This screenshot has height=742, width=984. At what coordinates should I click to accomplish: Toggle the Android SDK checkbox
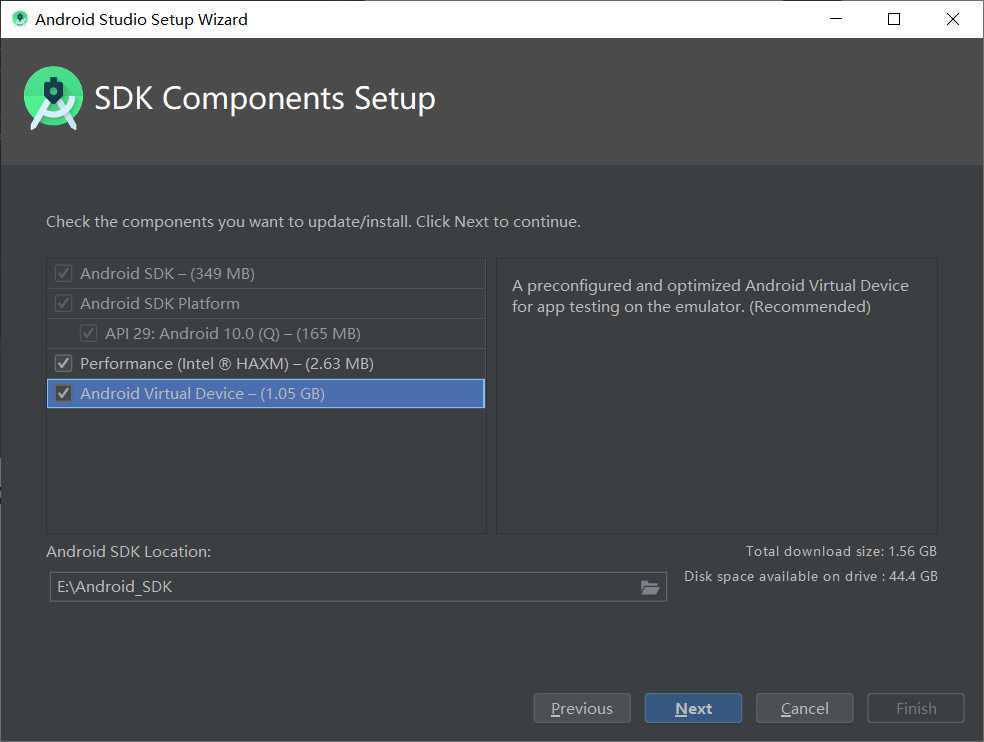click(63, 273)
